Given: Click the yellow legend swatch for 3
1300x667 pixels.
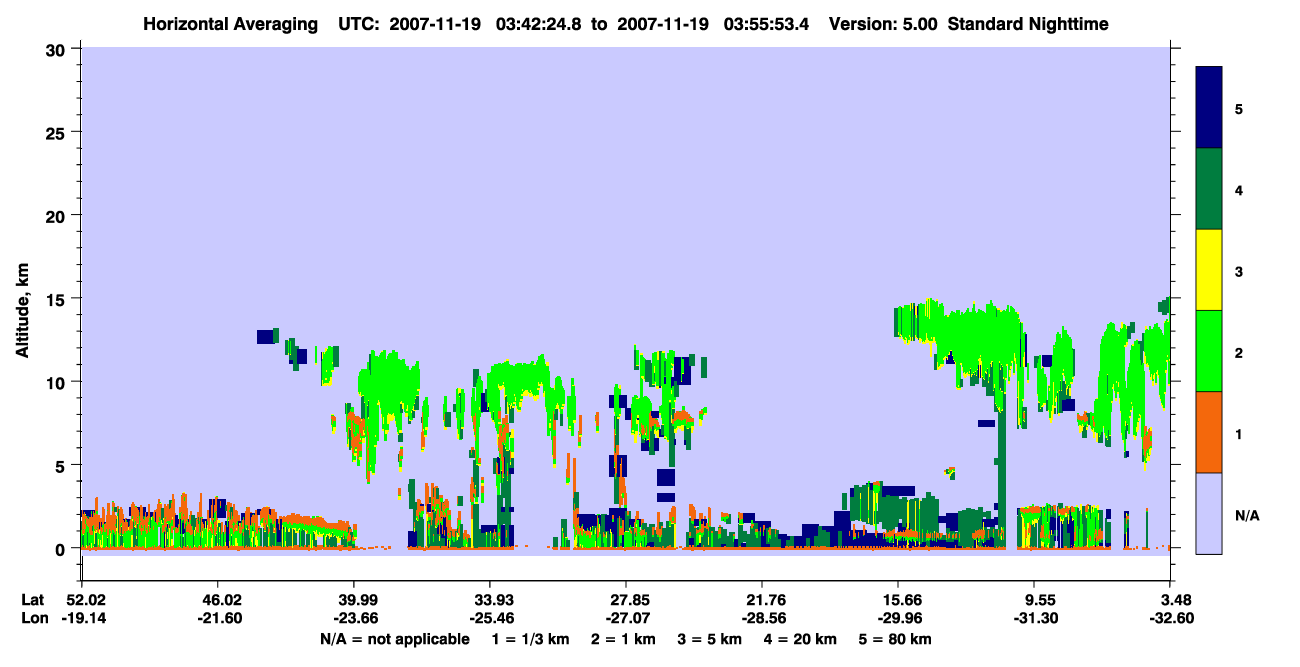Looking at the screenshot, I should tap(1209, 270).
